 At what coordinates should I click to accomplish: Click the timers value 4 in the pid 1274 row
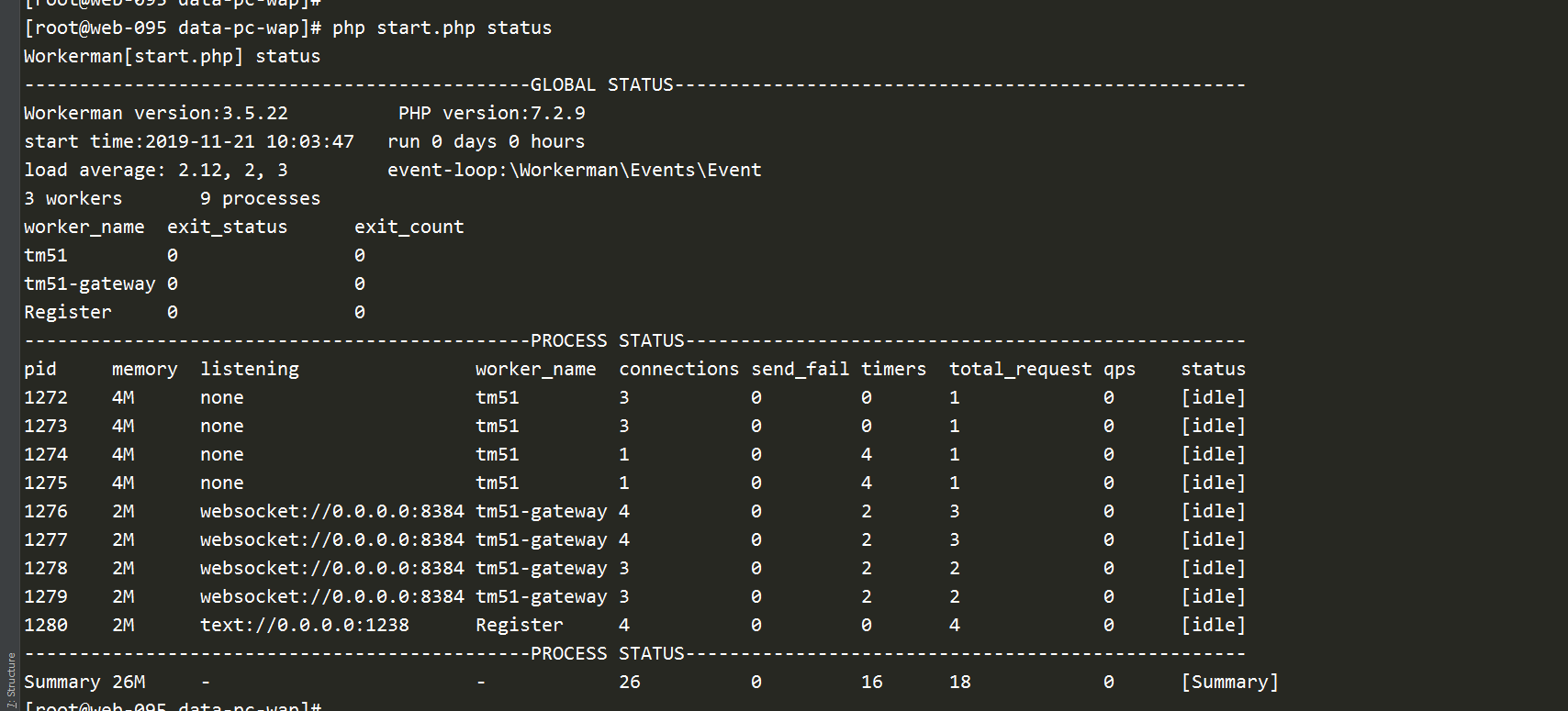867,454
